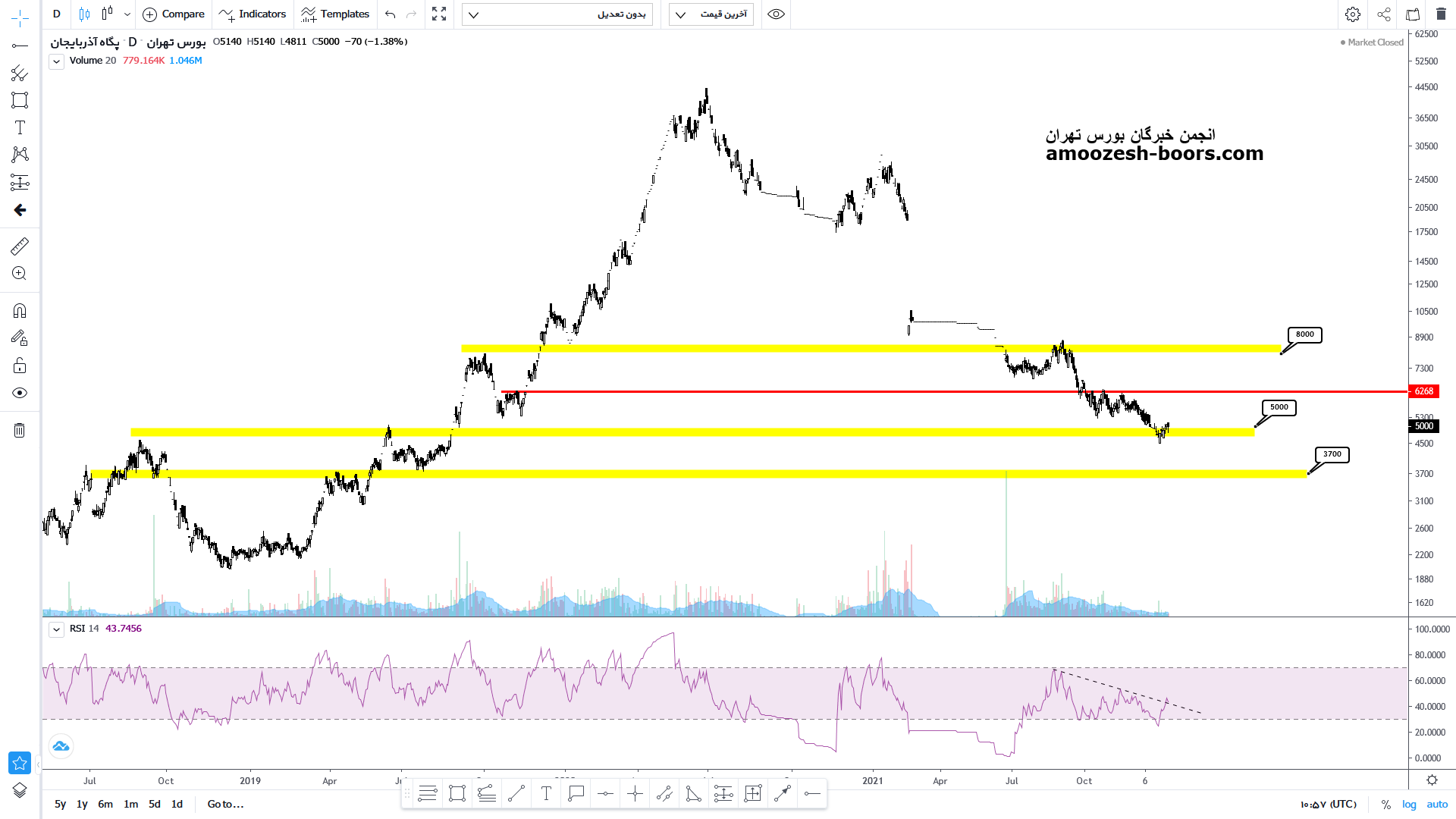Viewport: 1456px width, 819px height.
Task: Select the Text tool in left sidebar
Action: coord(20,127)
